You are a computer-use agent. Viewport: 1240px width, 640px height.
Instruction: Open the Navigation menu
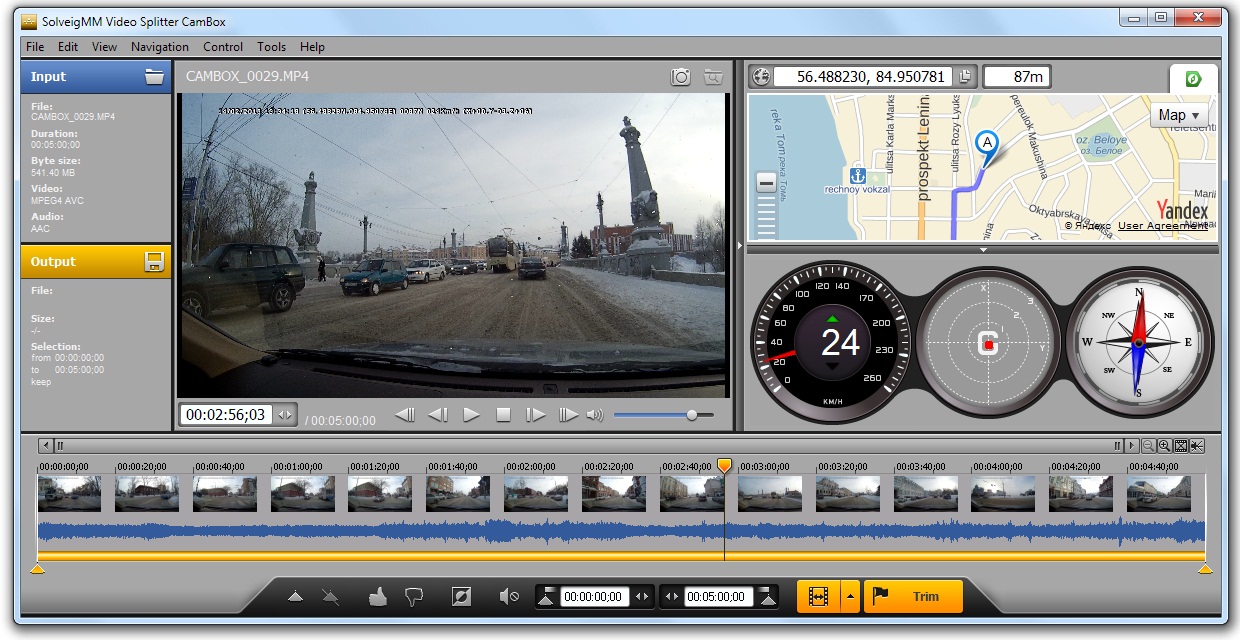pos(159,47)
